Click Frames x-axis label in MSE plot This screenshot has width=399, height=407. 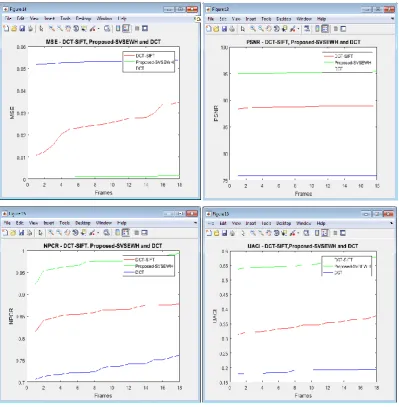click(103, 193)
